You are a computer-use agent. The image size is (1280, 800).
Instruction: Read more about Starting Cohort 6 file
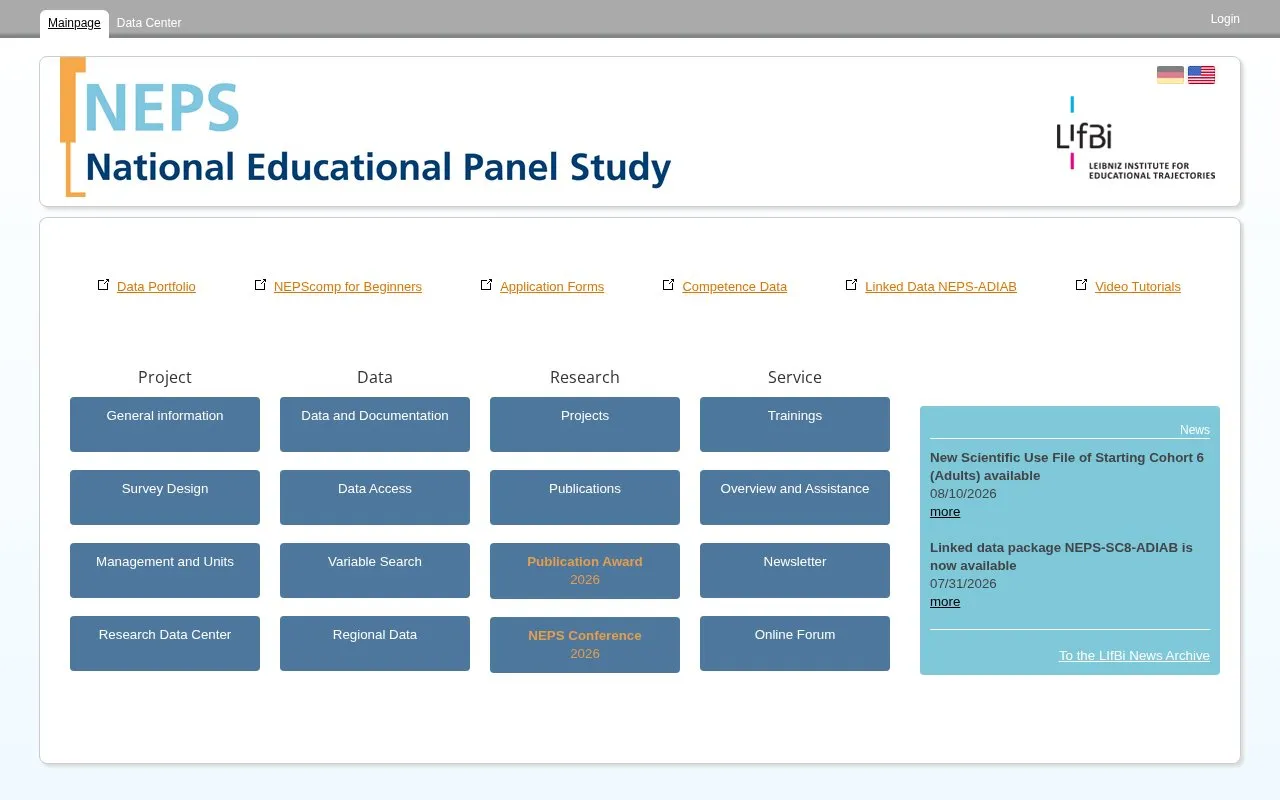tap(945, 512)
